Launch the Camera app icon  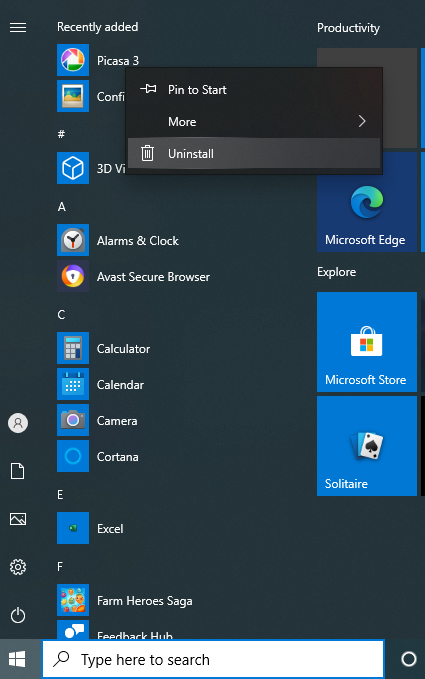[x=73, y=420]
